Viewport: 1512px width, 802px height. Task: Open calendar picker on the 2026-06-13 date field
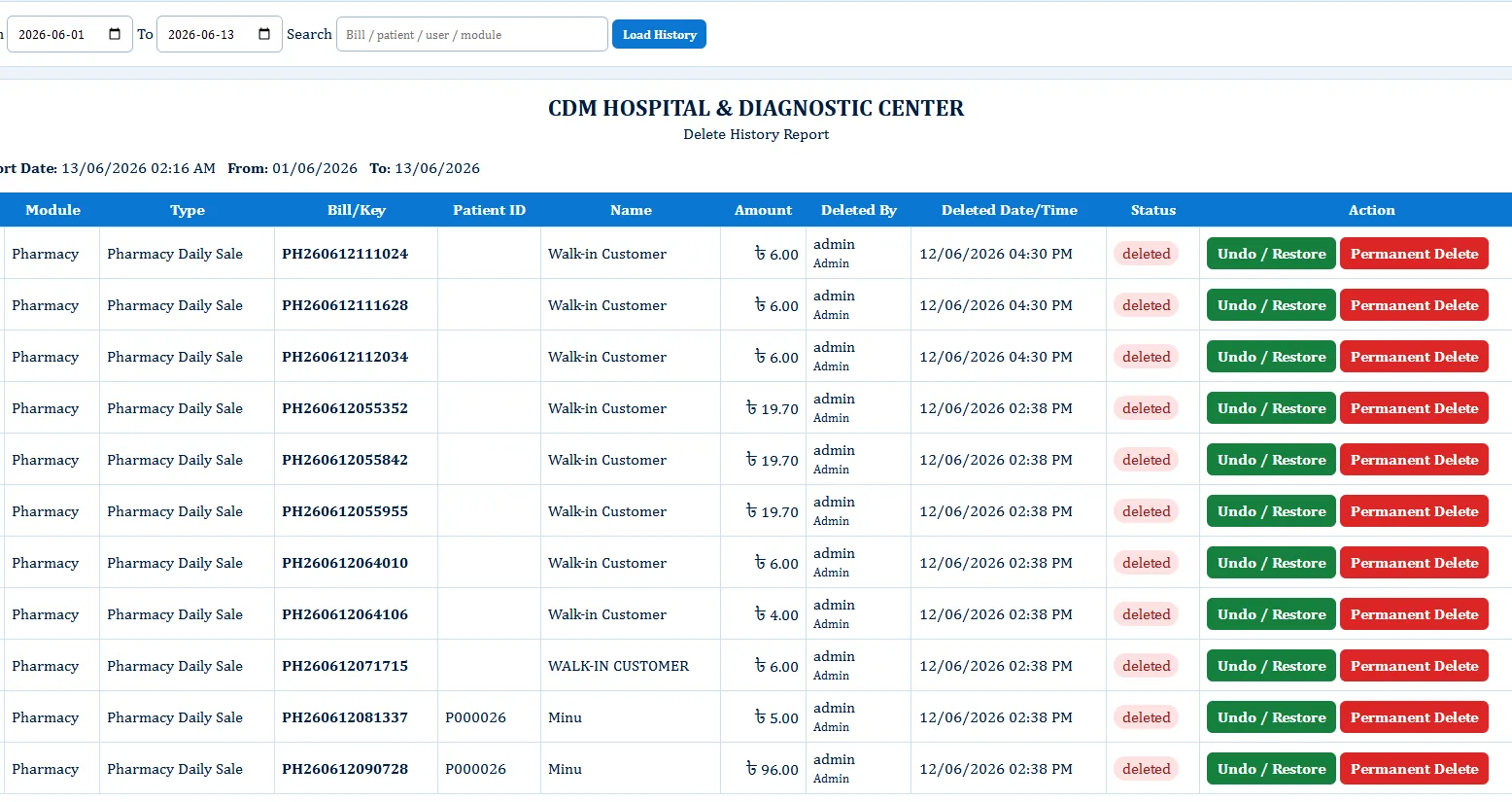264,34
